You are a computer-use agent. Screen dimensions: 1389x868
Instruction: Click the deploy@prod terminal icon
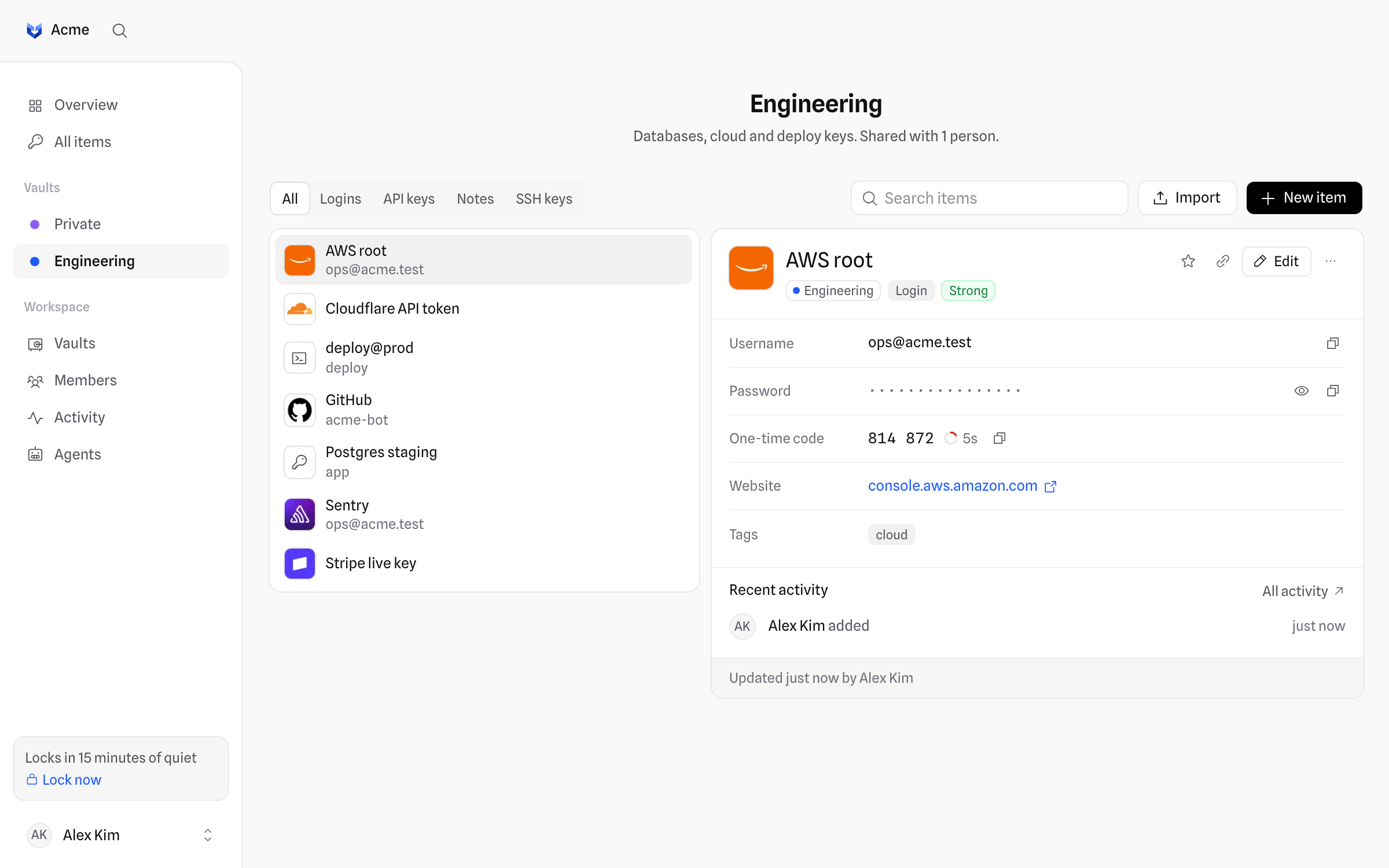coord(300,358)
